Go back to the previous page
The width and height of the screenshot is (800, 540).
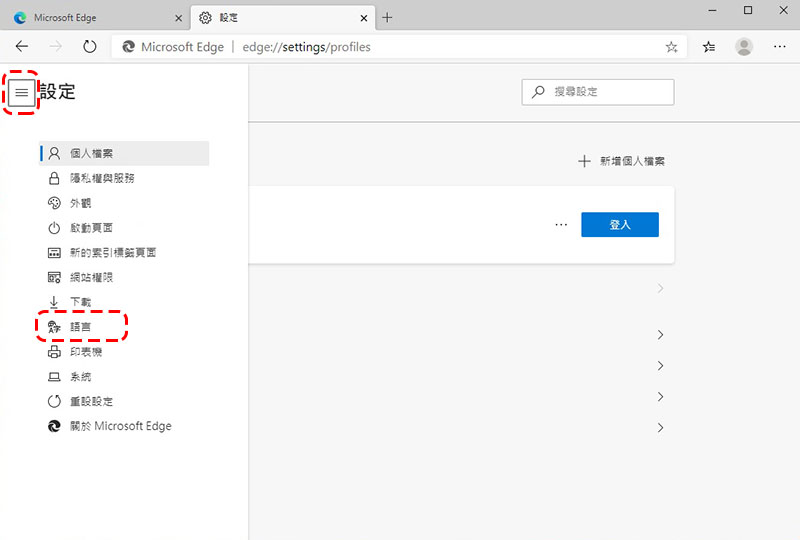(21, 46)
